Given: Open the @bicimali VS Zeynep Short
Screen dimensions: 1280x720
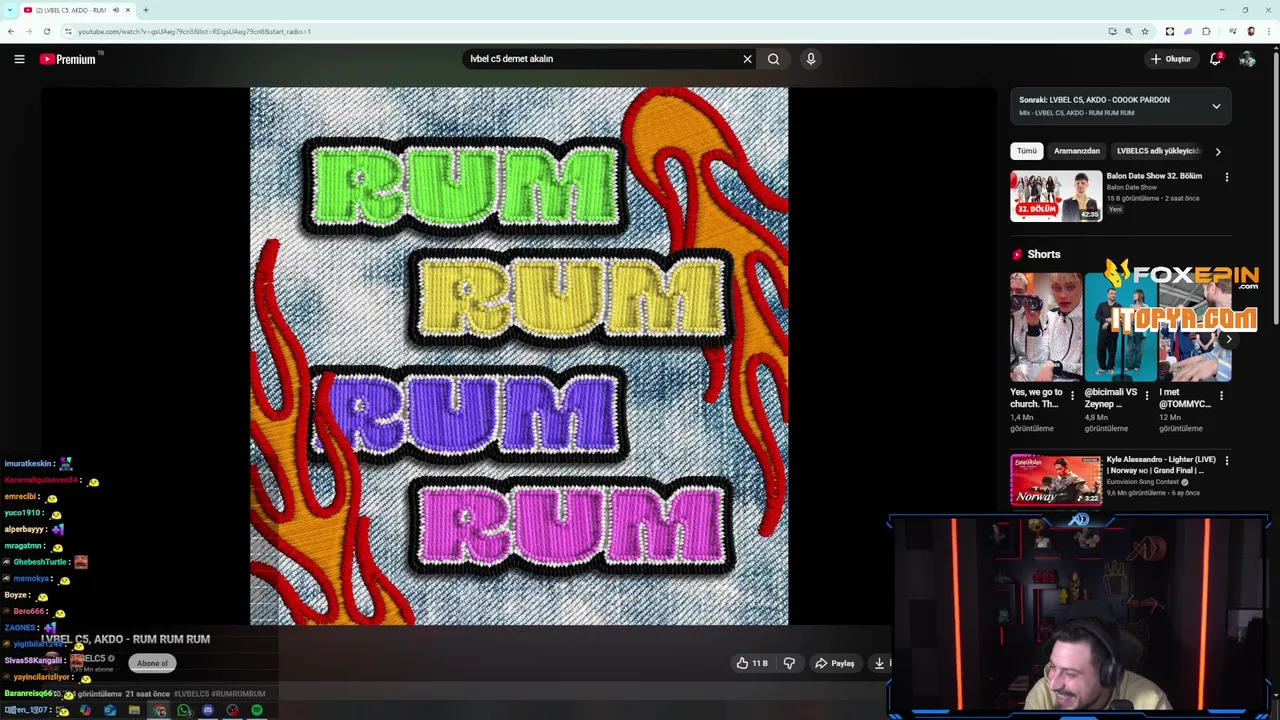Looking at the screenshot, I should pos(1121,327).
